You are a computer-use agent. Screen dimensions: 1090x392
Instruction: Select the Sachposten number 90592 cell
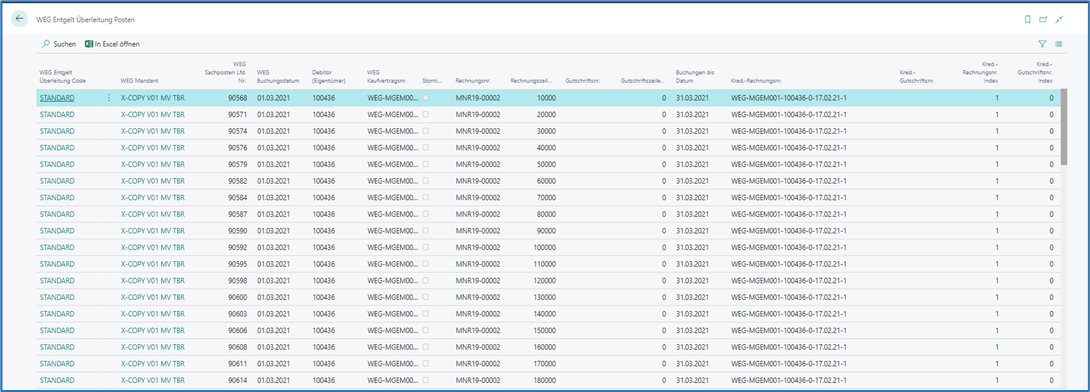[x=238, y=247]
